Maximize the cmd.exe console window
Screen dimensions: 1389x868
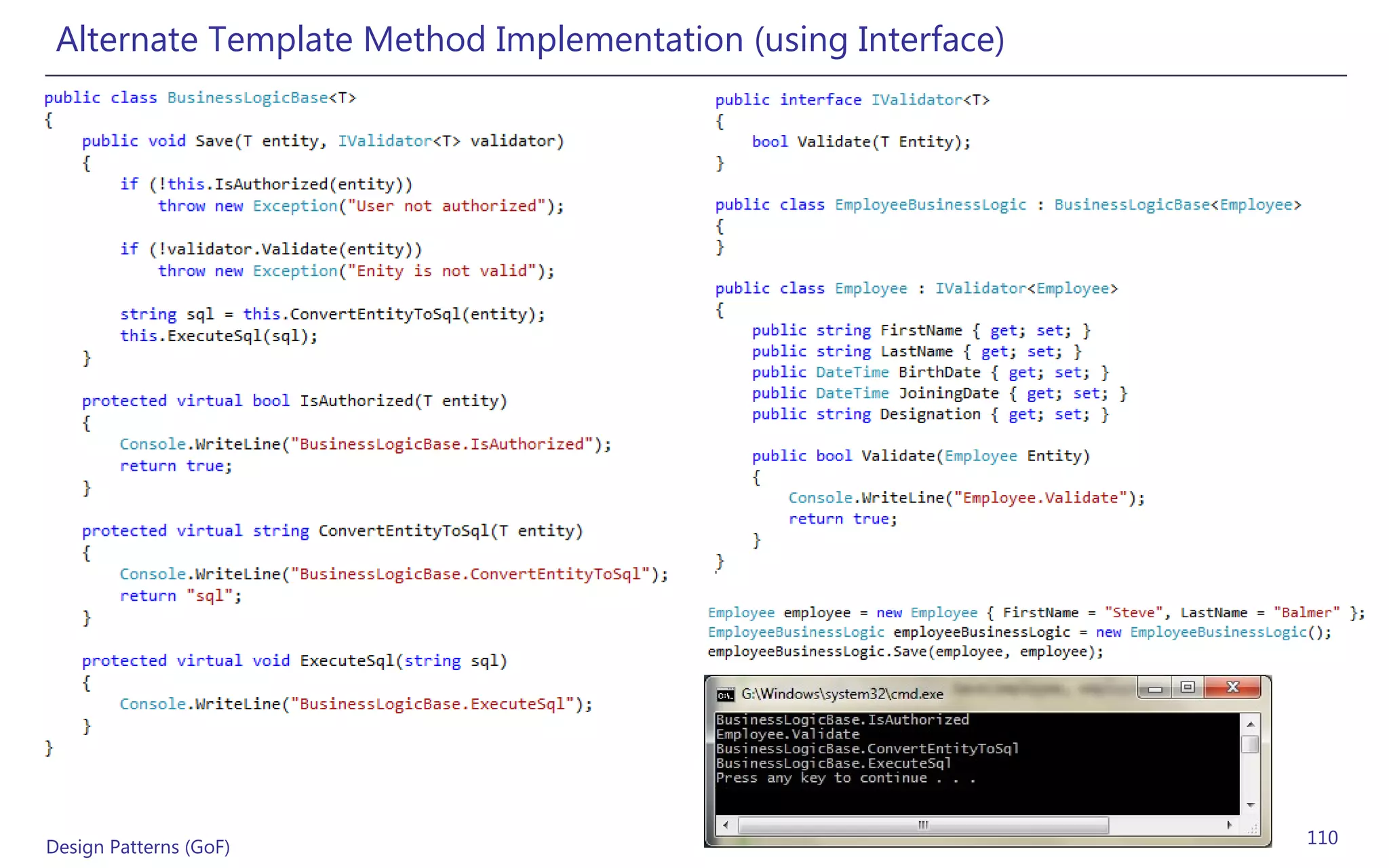(x=1187, y=688)
